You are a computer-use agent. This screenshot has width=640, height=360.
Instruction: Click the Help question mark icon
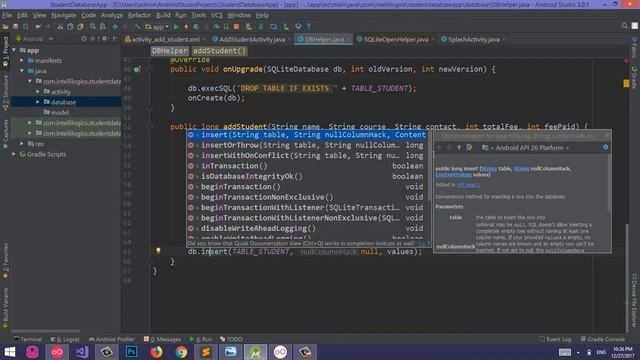coord(309,27)
